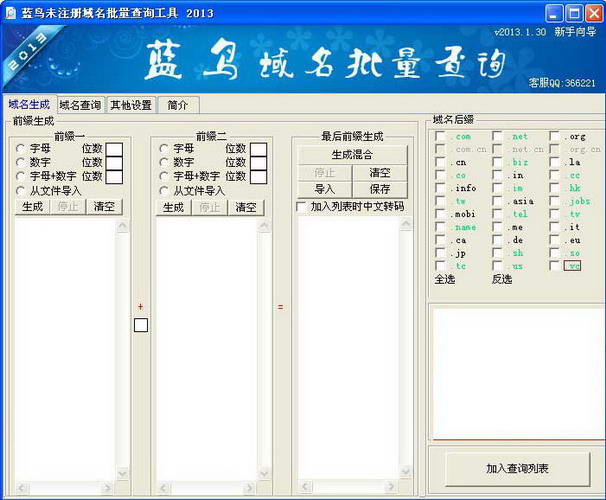Check the .hk suffix
The height and width of the screenshot is (500, 606).
tap(554, 188)
